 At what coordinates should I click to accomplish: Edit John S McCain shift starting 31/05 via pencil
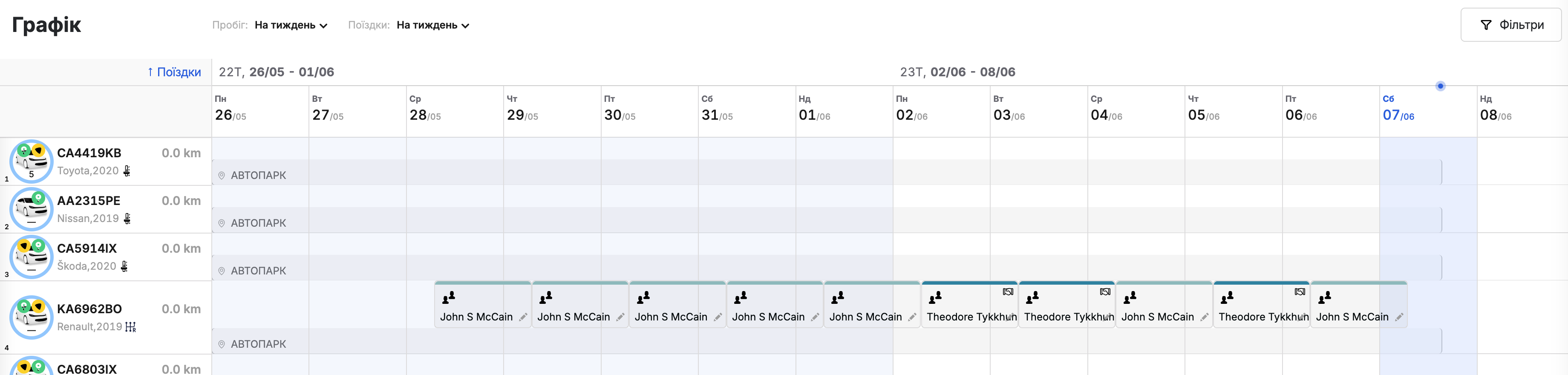pos(815,317)
